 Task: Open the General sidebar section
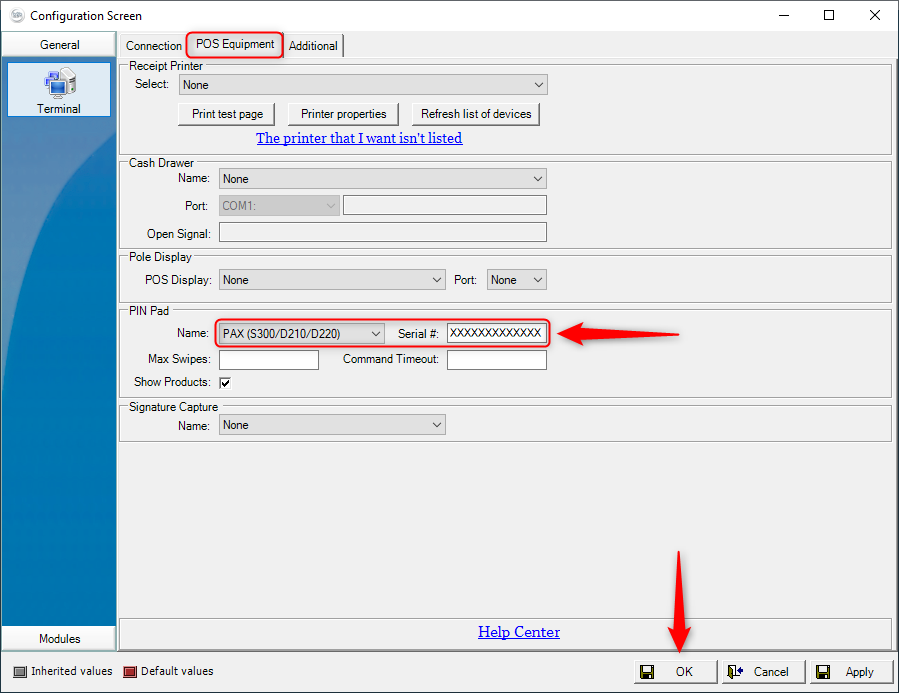59,45
